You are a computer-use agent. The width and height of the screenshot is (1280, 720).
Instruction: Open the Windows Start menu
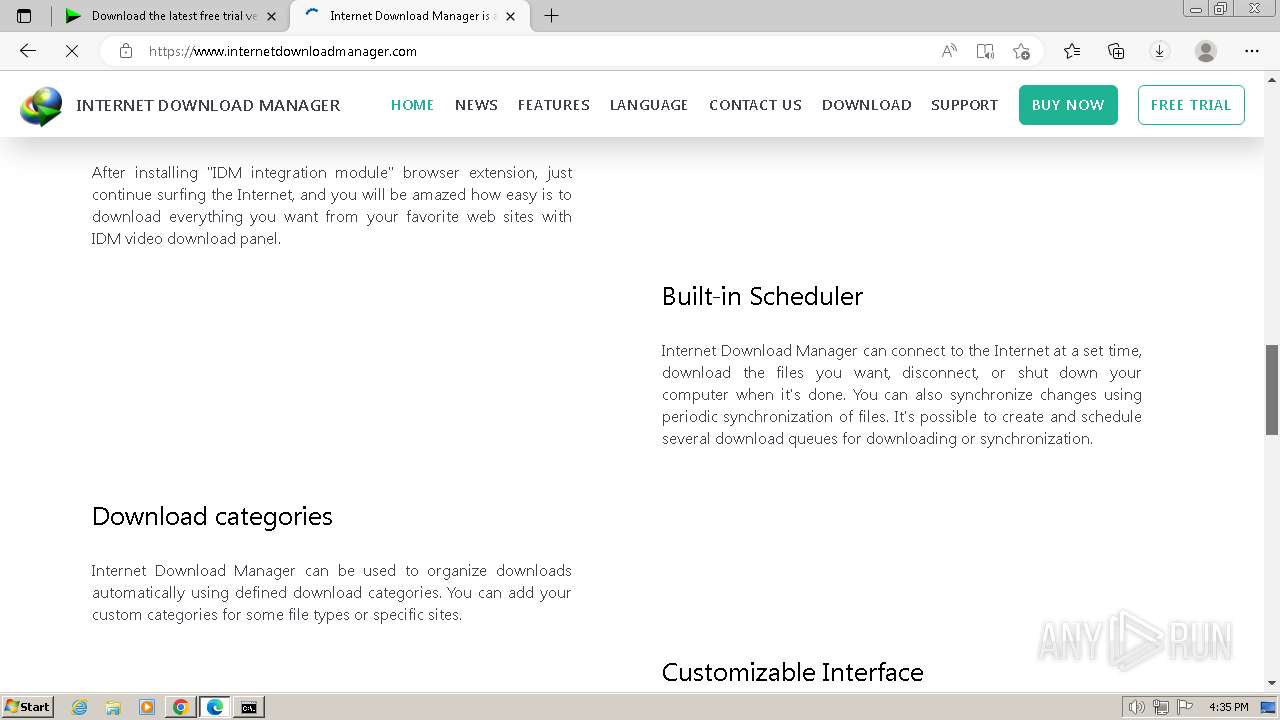[27, 707]
